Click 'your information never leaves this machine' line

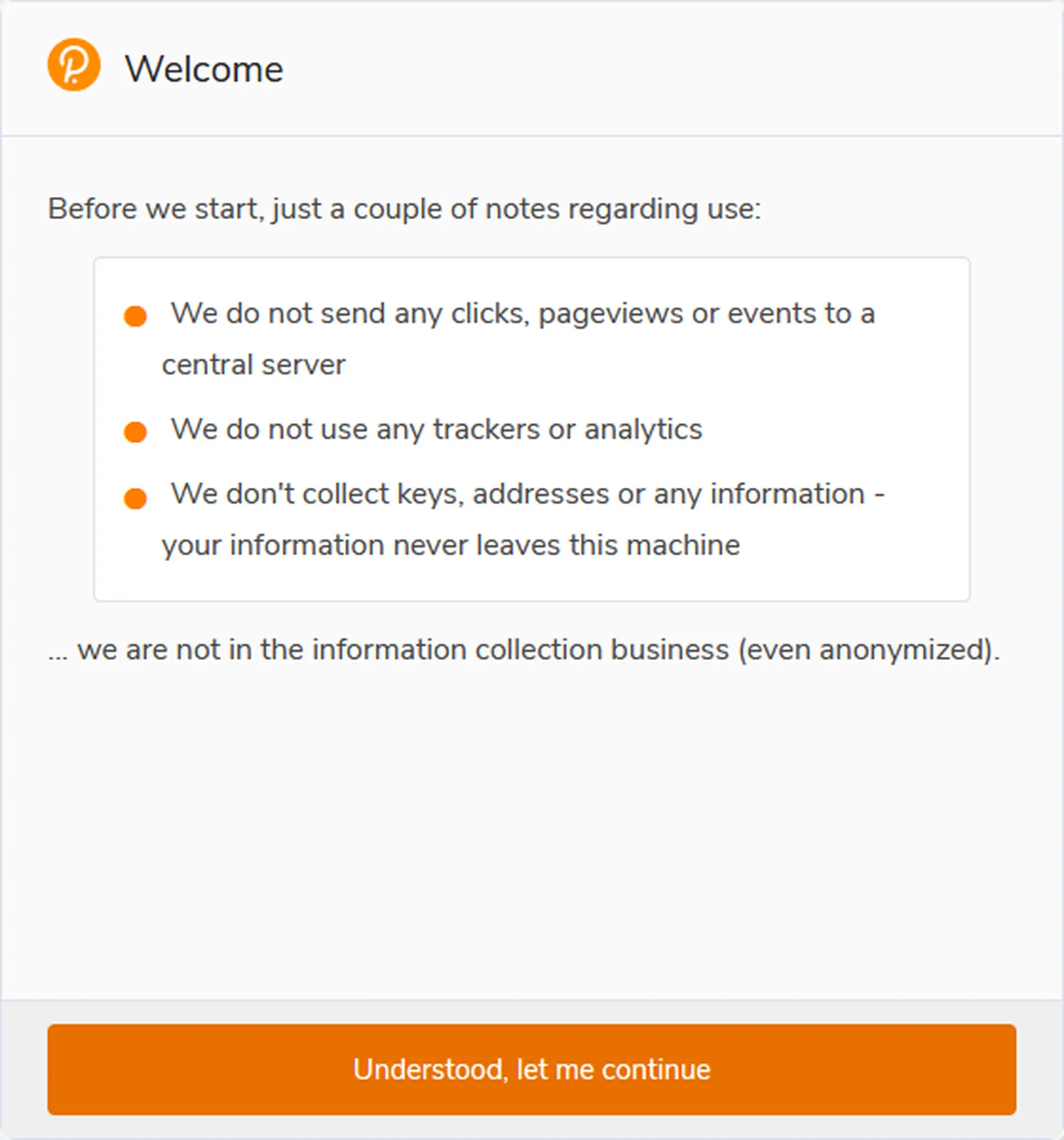click(x=451, y=545)
